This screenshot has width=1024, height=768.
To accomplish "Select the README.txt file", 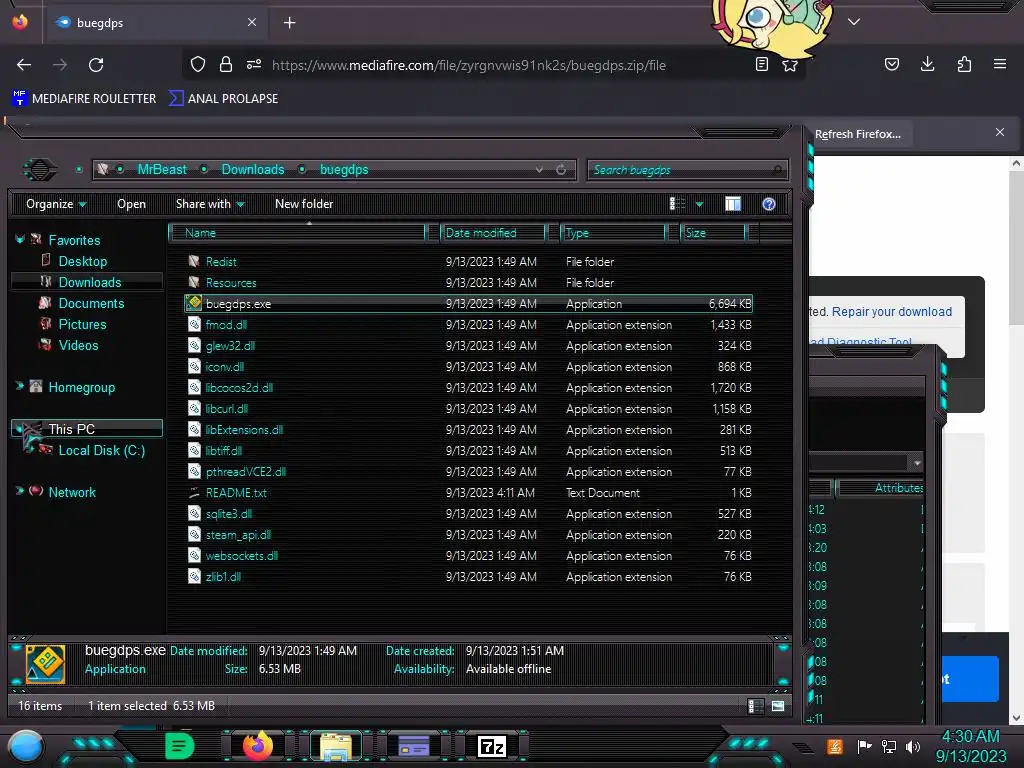I will click(x=236, y=492).
